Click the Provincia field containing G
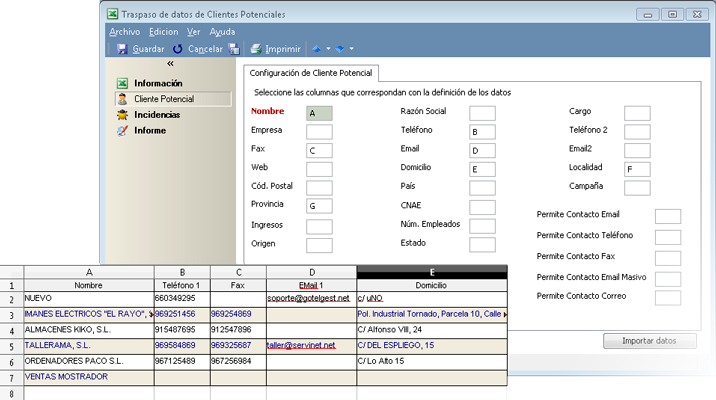Screen dimensions: 716x400 [x=319, y=206]
